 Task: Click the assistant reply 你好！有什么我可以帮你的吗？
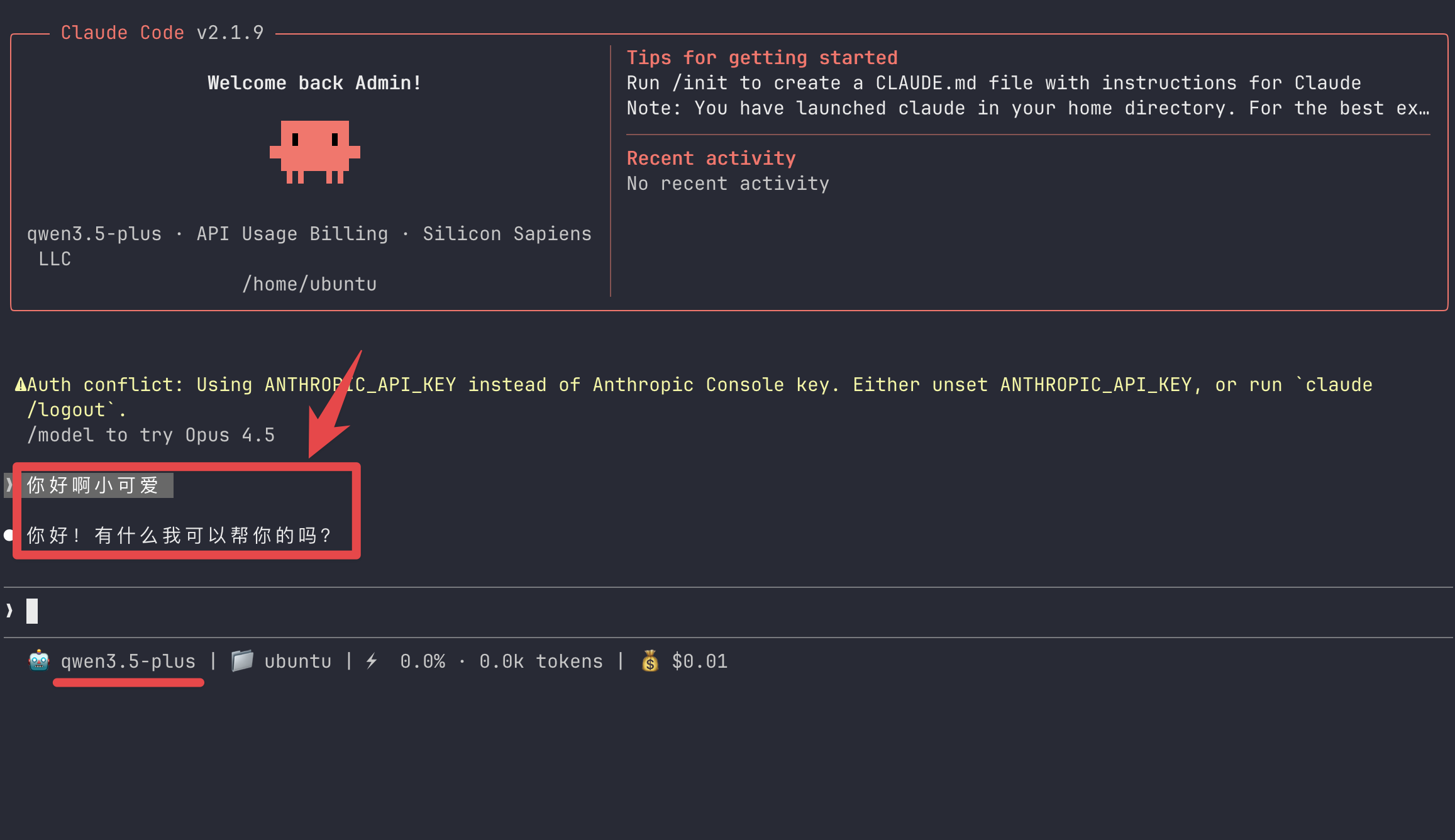coord(179,535)
